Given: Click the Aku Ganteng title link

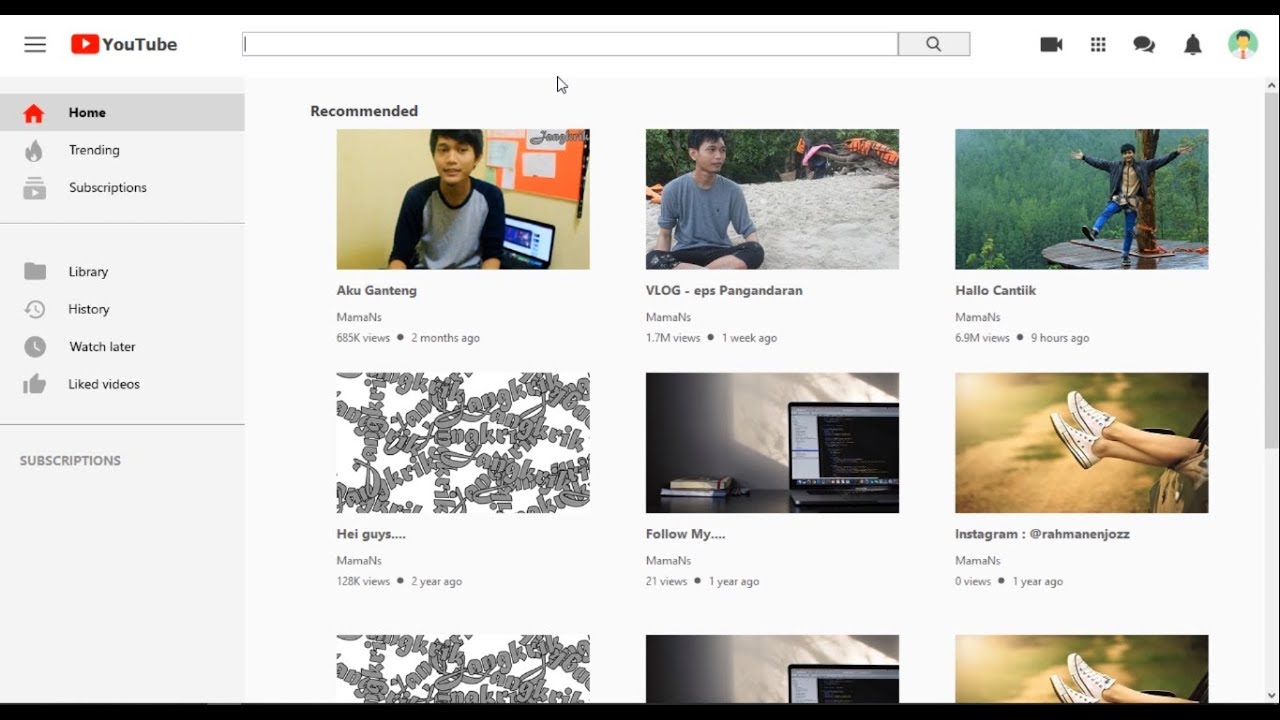Looking at the screenshot, I should pyautogui.click(x=377, y=291).
